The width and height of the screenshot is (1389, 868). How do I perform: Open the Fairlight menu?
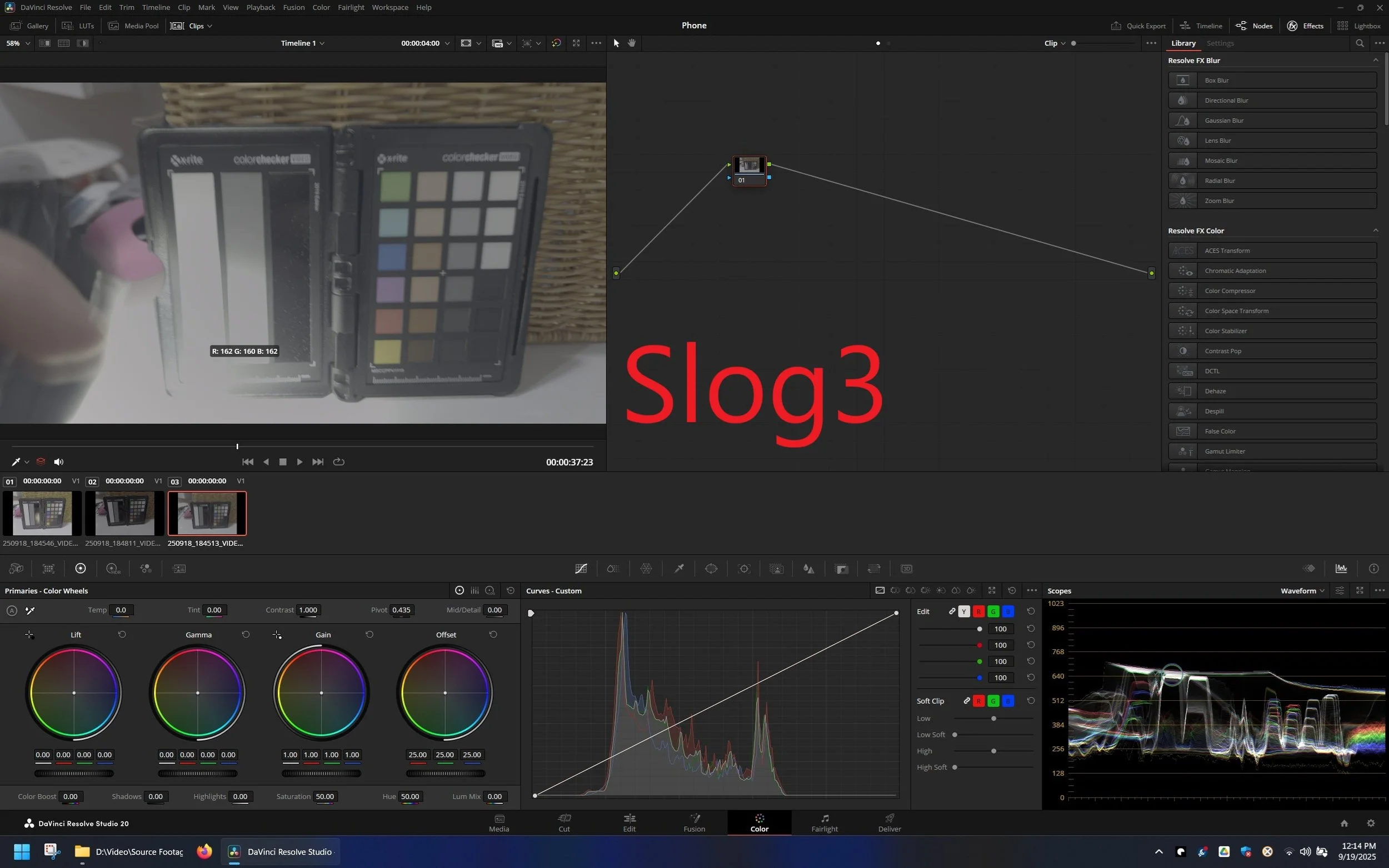click(350, 7)
